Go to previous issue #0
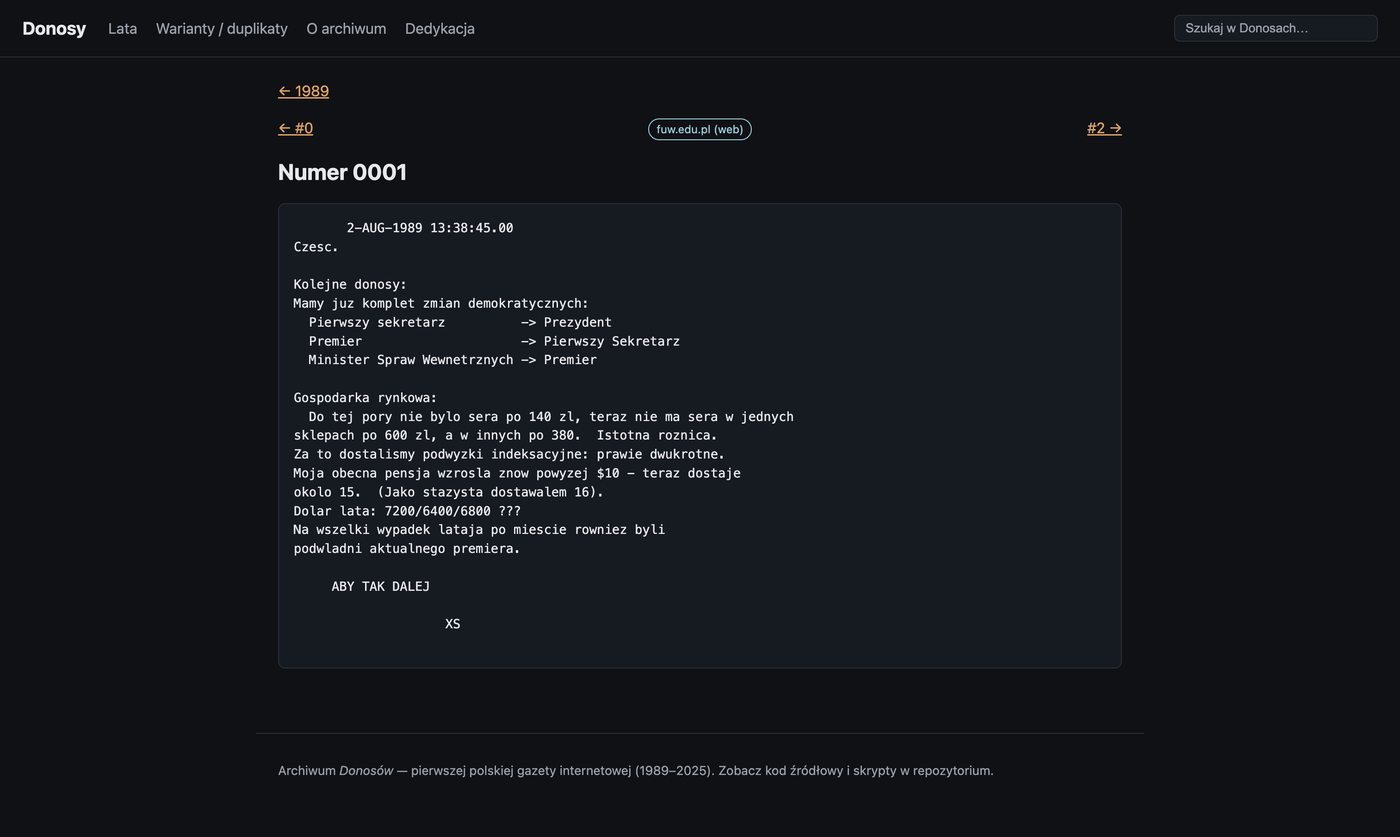 [295, 128]
